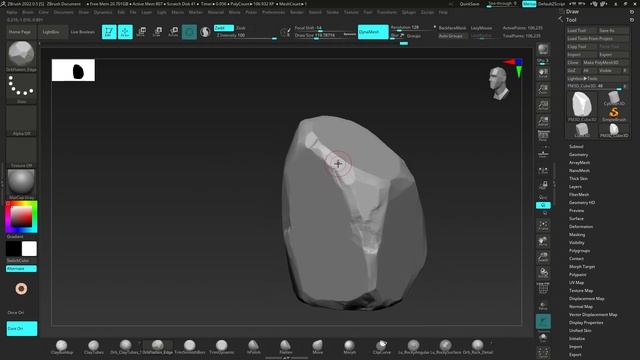640x360 pixels.
Task: Activate the Draw mode button
Action: tap(125, 32)
